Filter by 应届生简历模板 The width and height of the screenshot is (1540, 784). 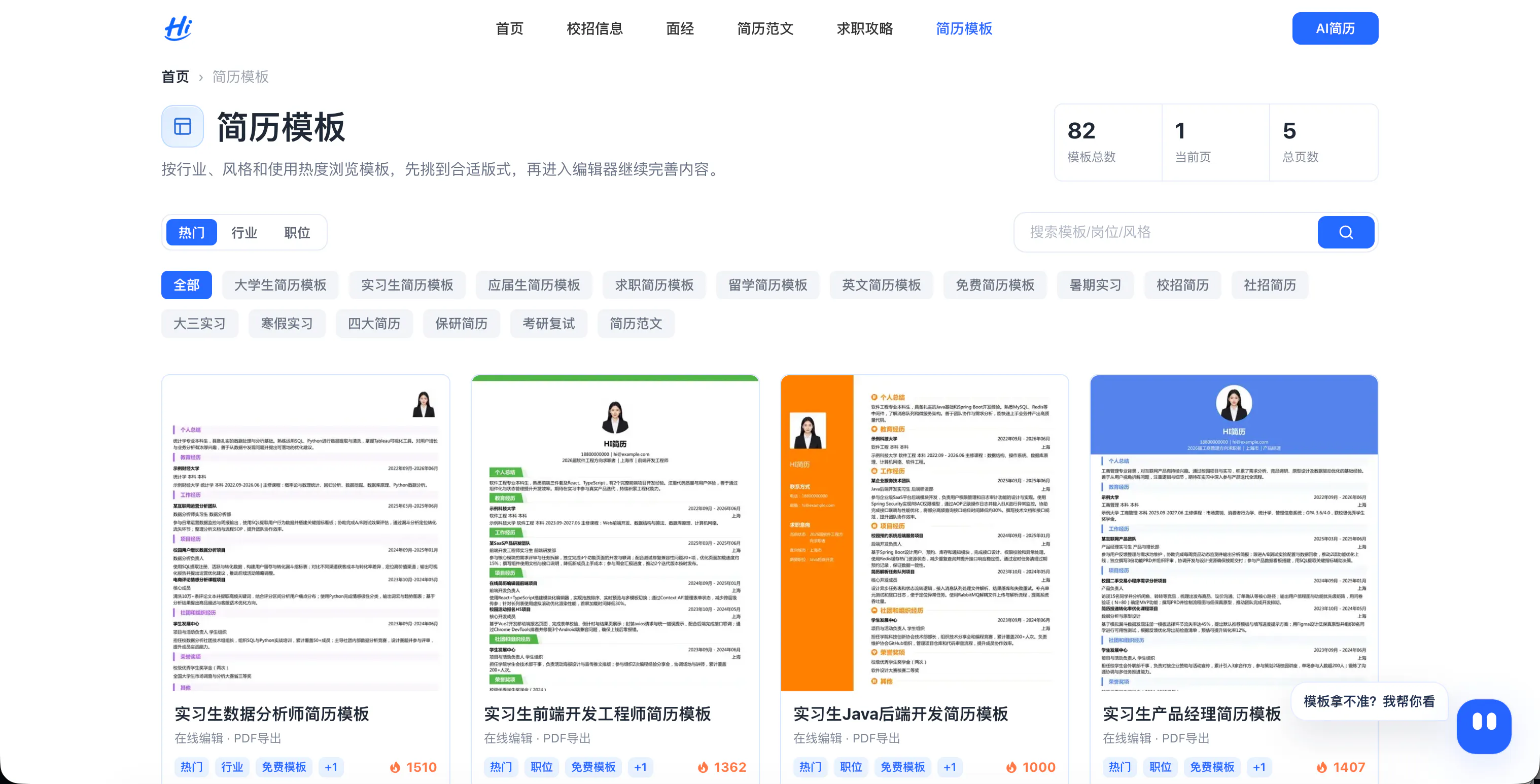[534, 285]
